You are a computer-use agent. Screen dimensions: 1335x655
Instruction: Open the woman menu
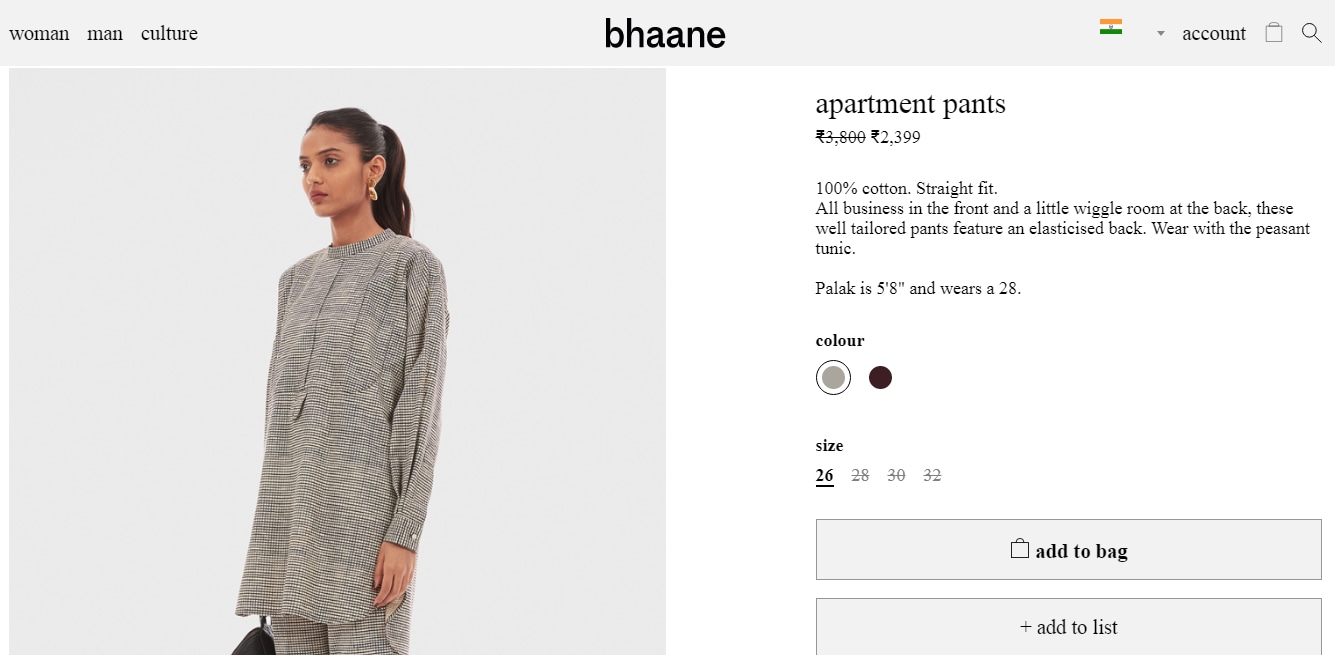[39, 33]
